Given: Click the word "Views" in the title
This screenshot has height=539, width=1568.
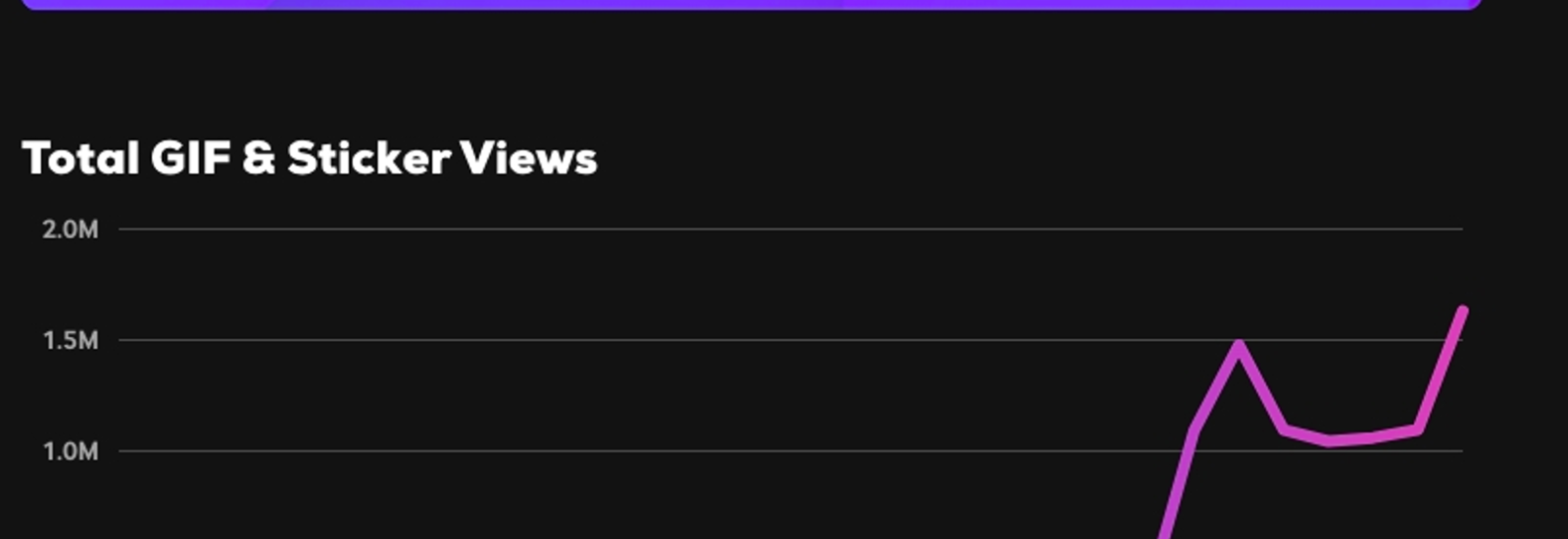Looking at the screenshot, I should point(529,158).
